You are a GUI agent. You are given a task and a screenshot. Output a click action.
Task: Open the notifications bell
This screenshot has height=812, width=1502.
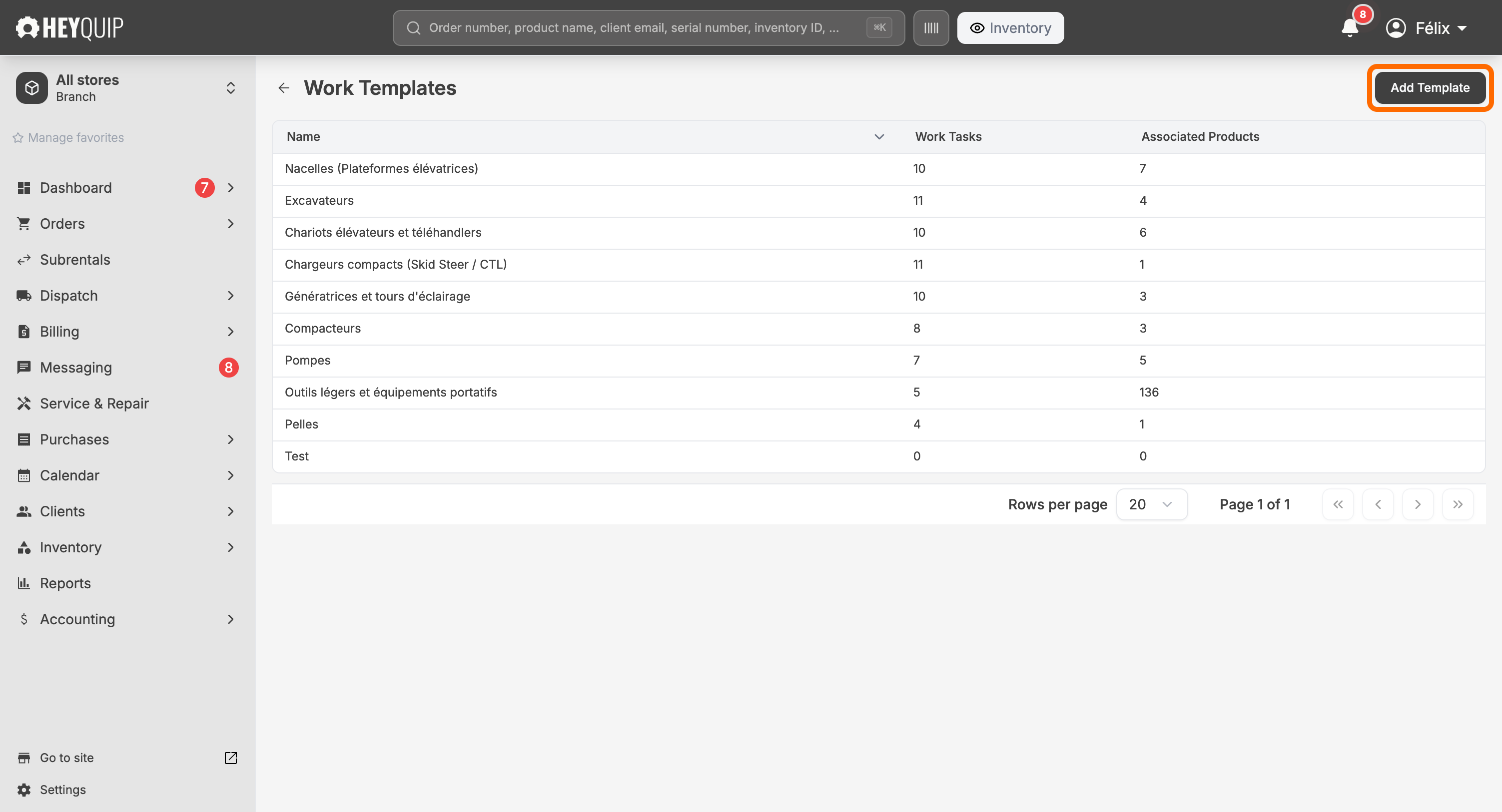[1349, 27]
